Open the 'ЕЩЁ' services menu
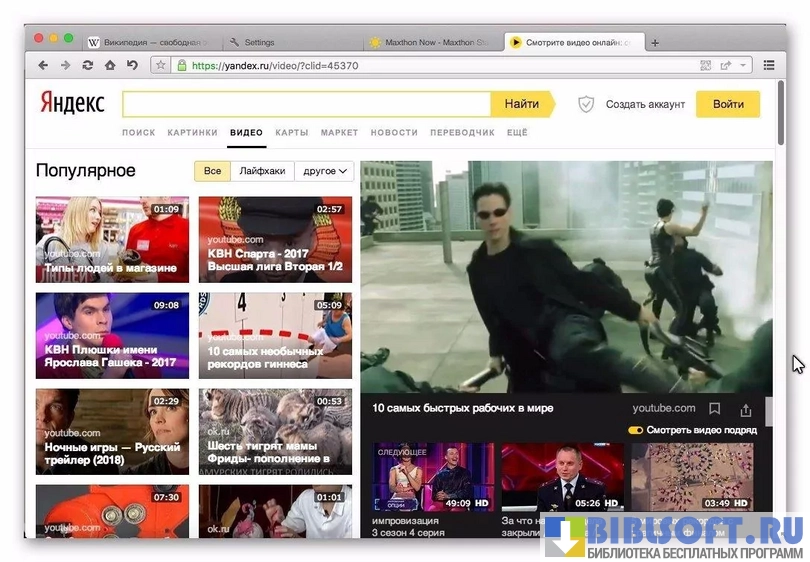The image size is (810, 562). [517, 132]
